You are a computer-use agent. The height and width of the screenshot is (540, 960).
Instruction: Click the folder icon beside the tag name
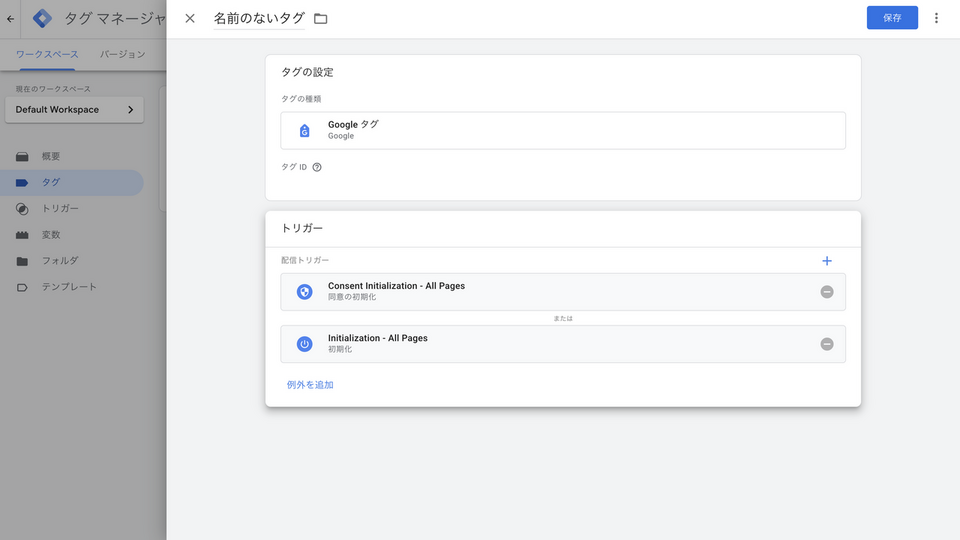pyautogui.click(x=321, y=18)
